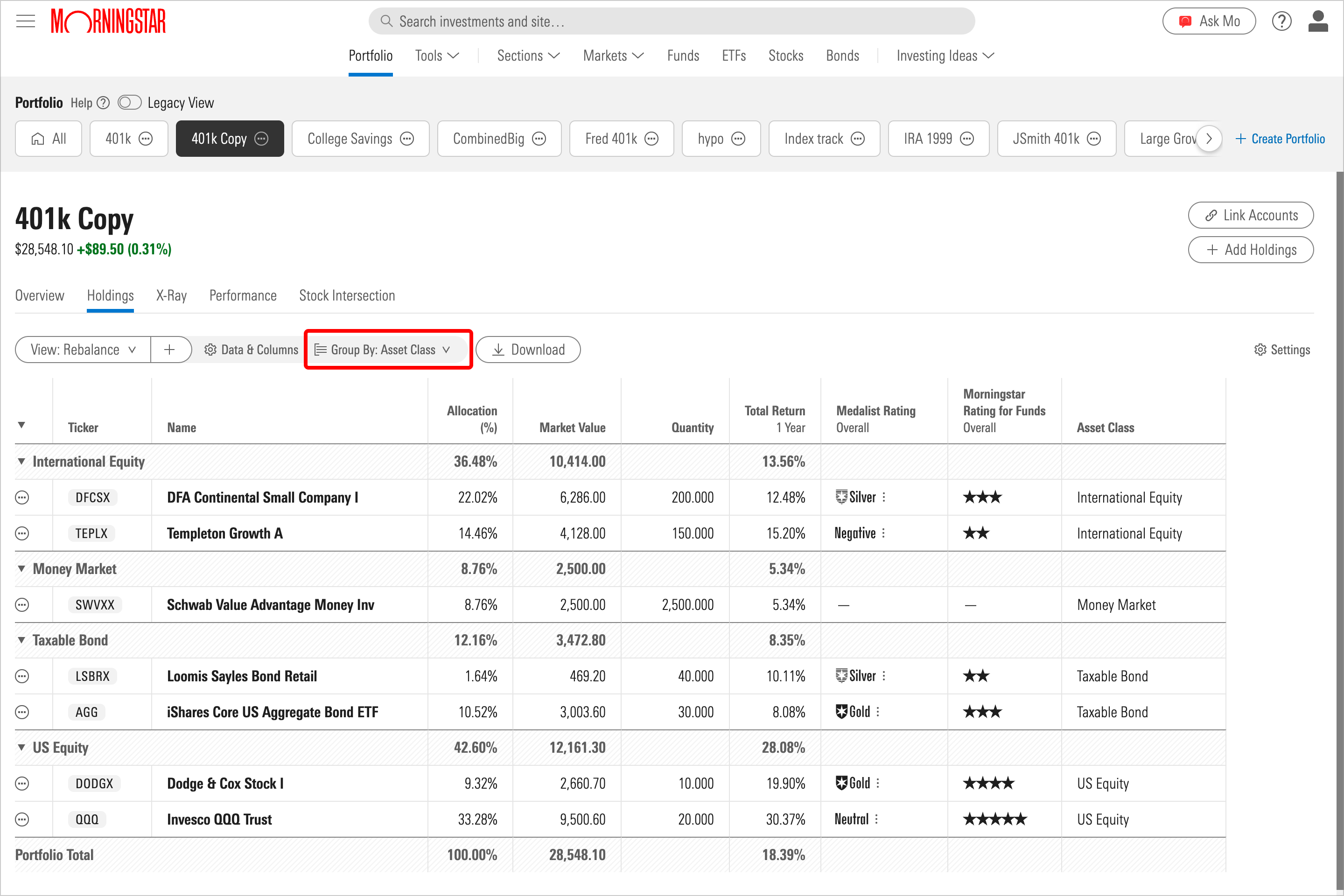Open options icon on Index track chip
This screenshot has height=896, width=1344.
858,139
